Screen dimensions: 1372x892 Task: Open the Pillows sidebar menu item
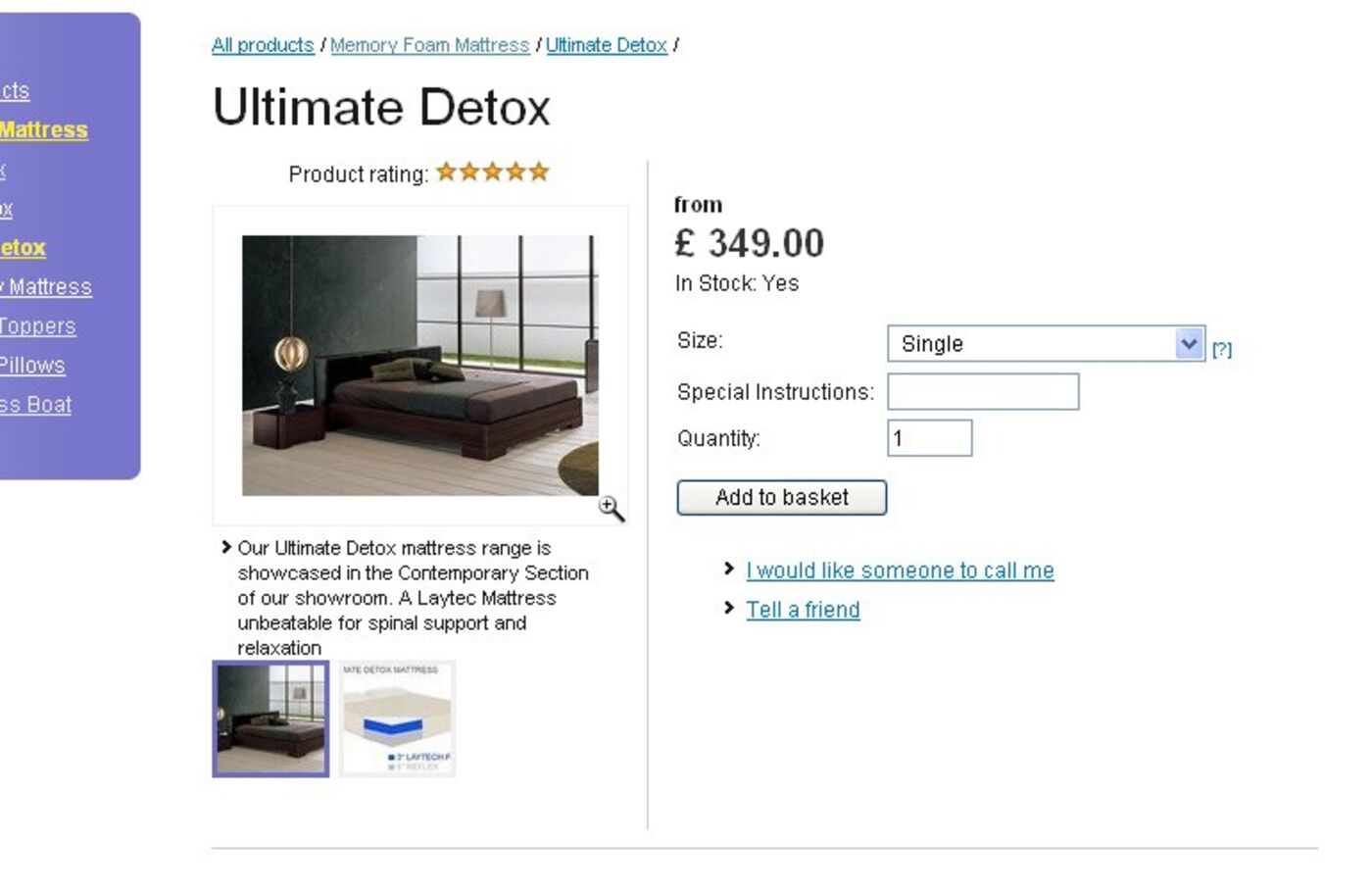pos(32,366)
